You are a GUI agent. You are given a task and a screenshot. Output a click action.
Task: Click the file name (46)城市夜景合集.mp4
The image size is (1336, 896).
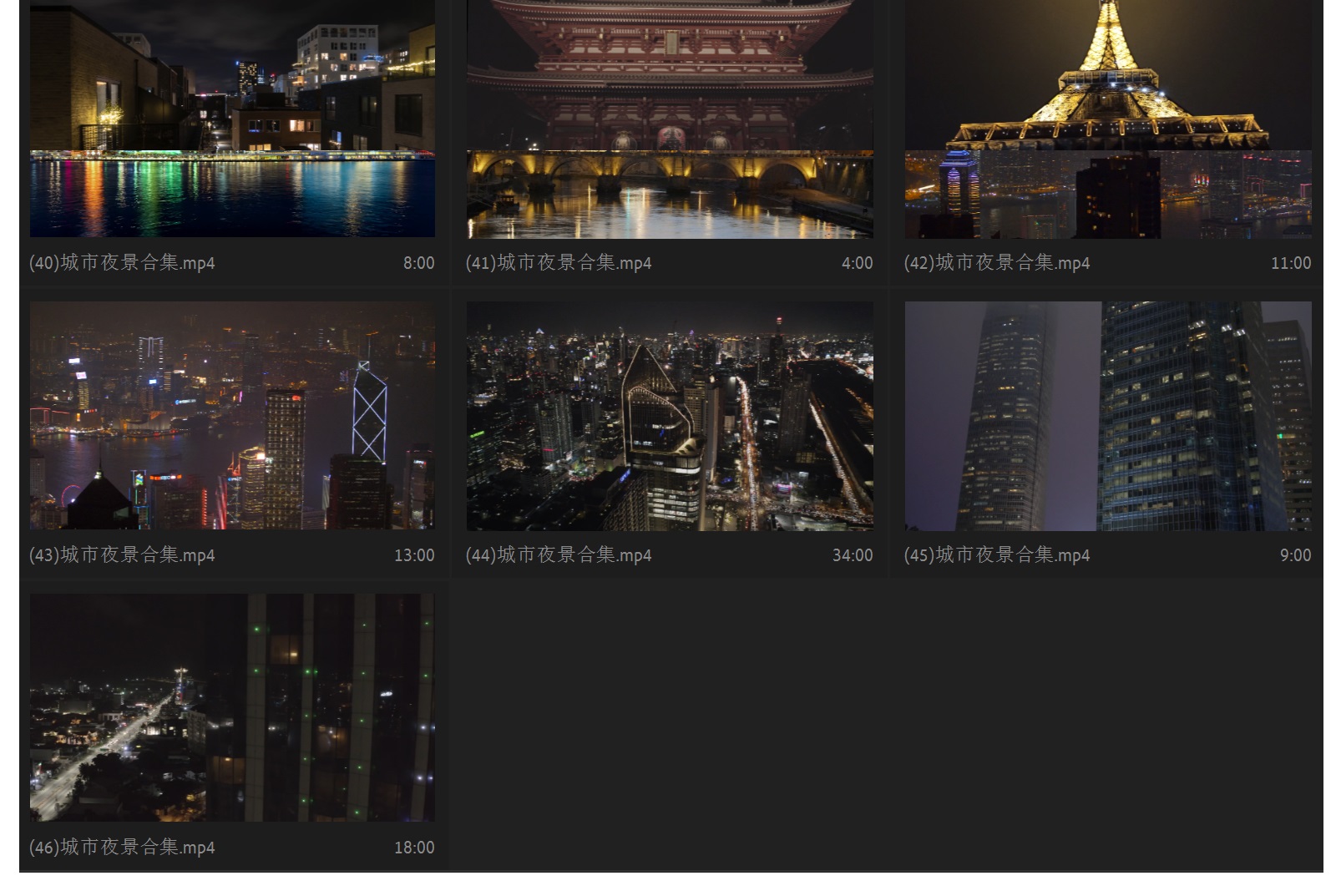click(122, 848)
